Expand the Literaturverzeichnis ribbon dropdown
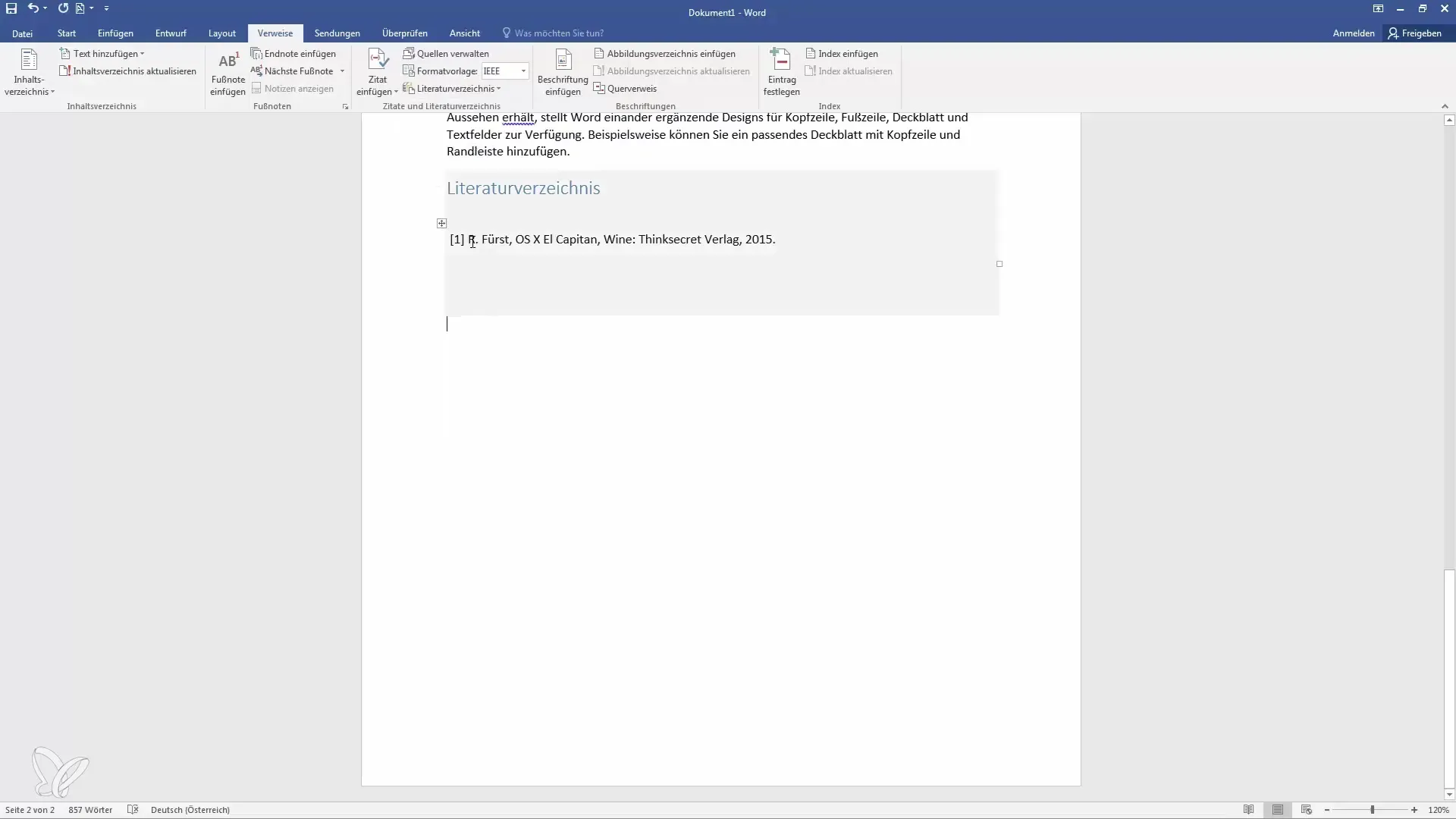Viewport: 1456px width, 819px height. click(x=452, y=89)
